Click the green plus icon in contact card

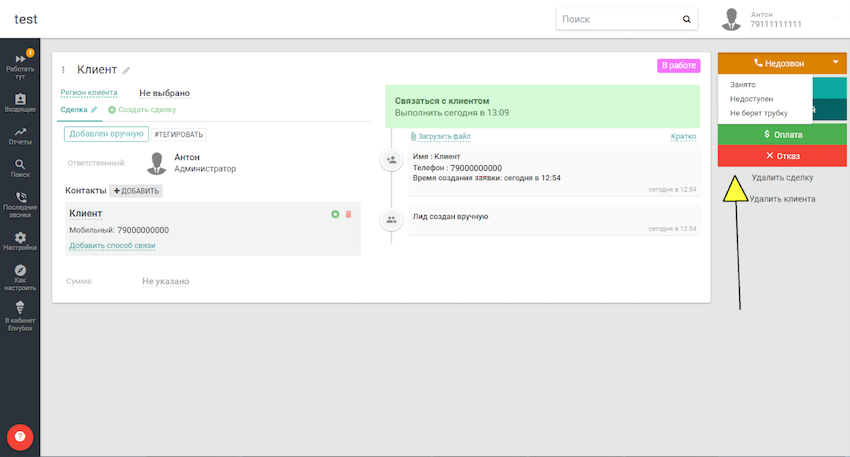tap(335, 214)
